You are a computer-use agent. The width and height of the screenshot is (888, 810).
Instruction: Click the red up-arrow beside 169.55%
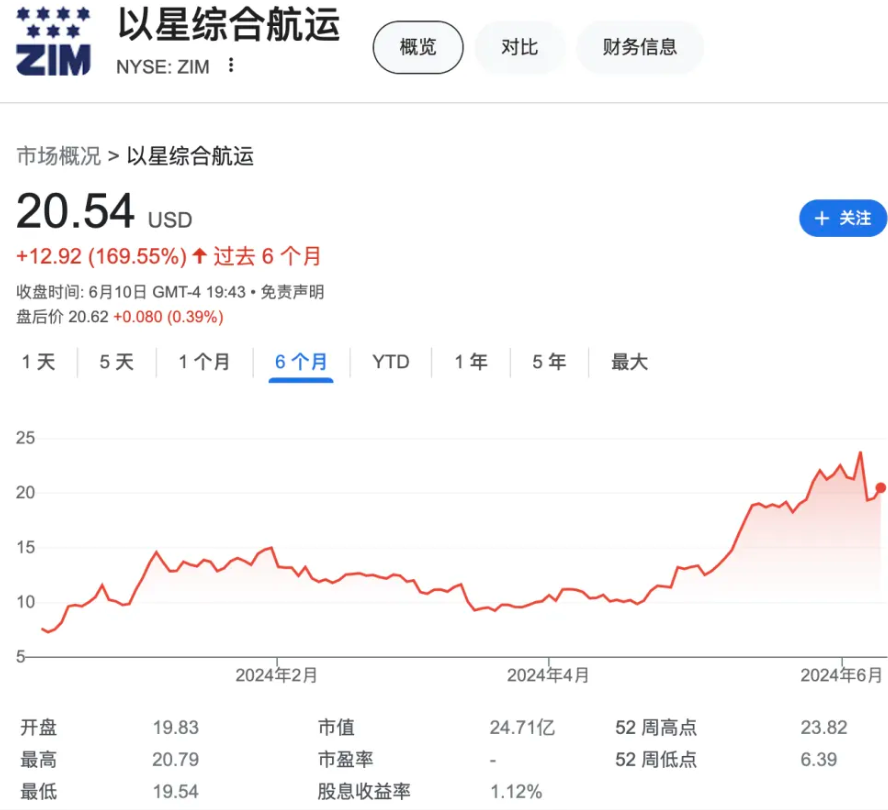point(199,255)
